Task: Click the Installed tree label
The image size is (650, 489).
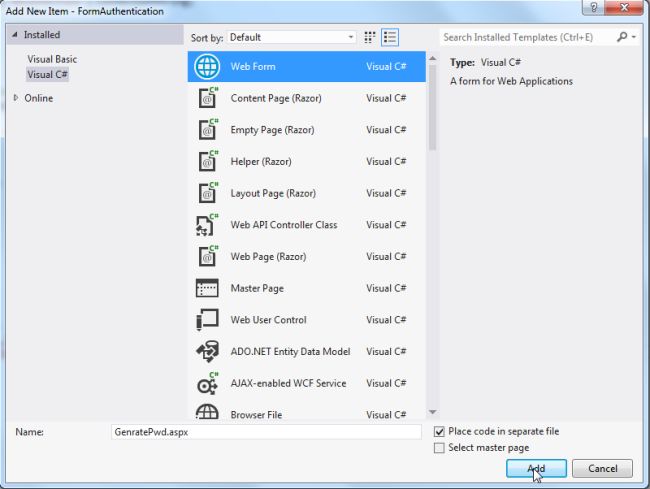Action: point(42,35)
